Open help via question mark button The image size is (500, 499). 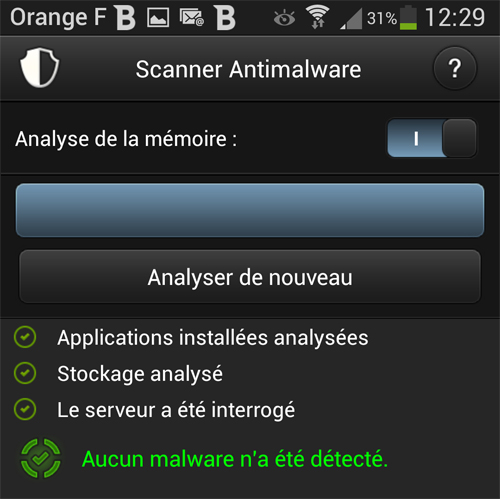tap(455, 68)
